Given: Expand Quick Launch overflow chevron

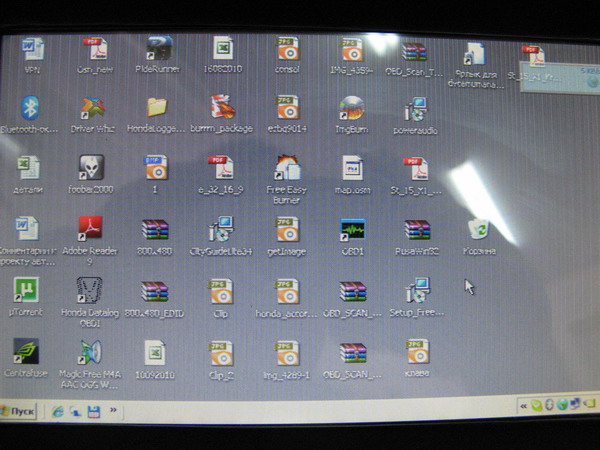Looking at the screenshot, I should click(x=113, y=410).
